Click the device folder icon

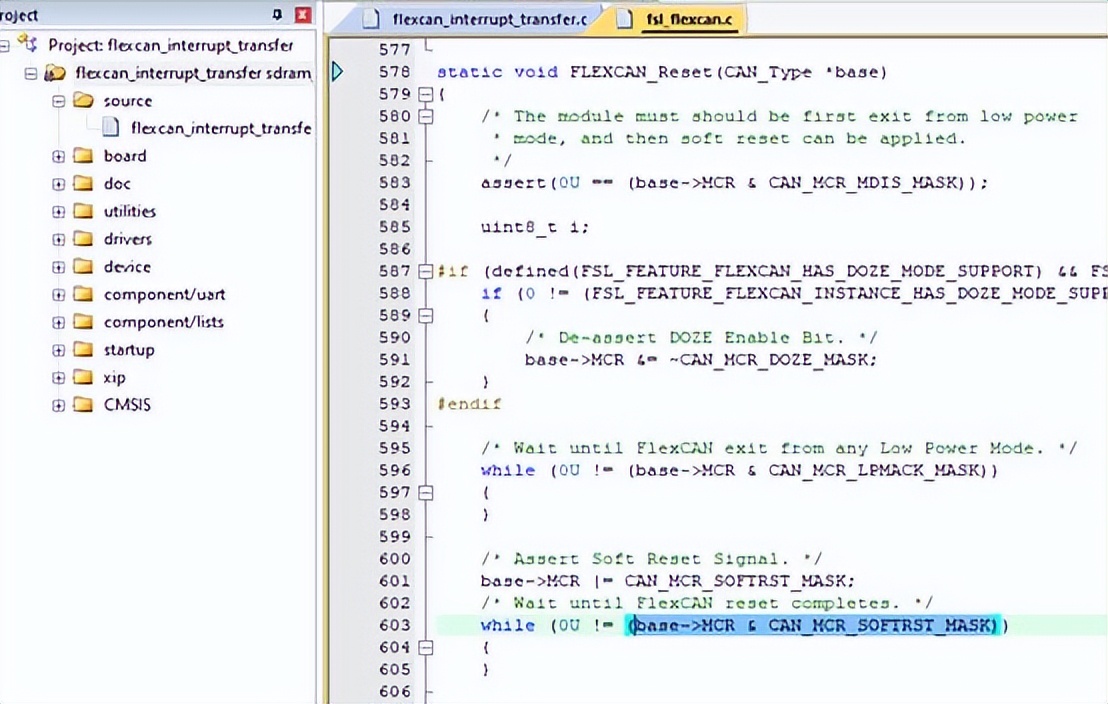[x=83, y=266]
